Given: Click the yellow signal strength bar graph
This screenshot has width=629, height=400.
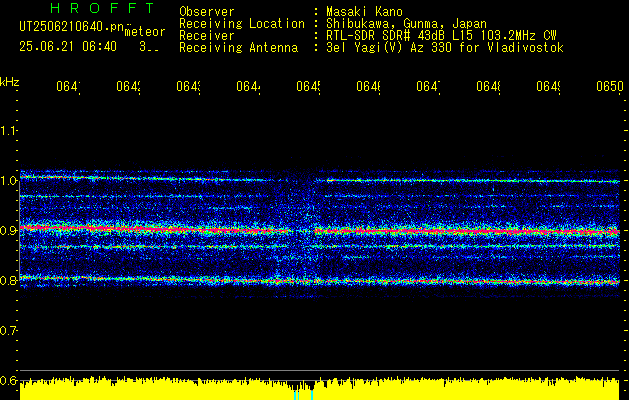Looking at the screenshot, I should click(x=319, y=389).
